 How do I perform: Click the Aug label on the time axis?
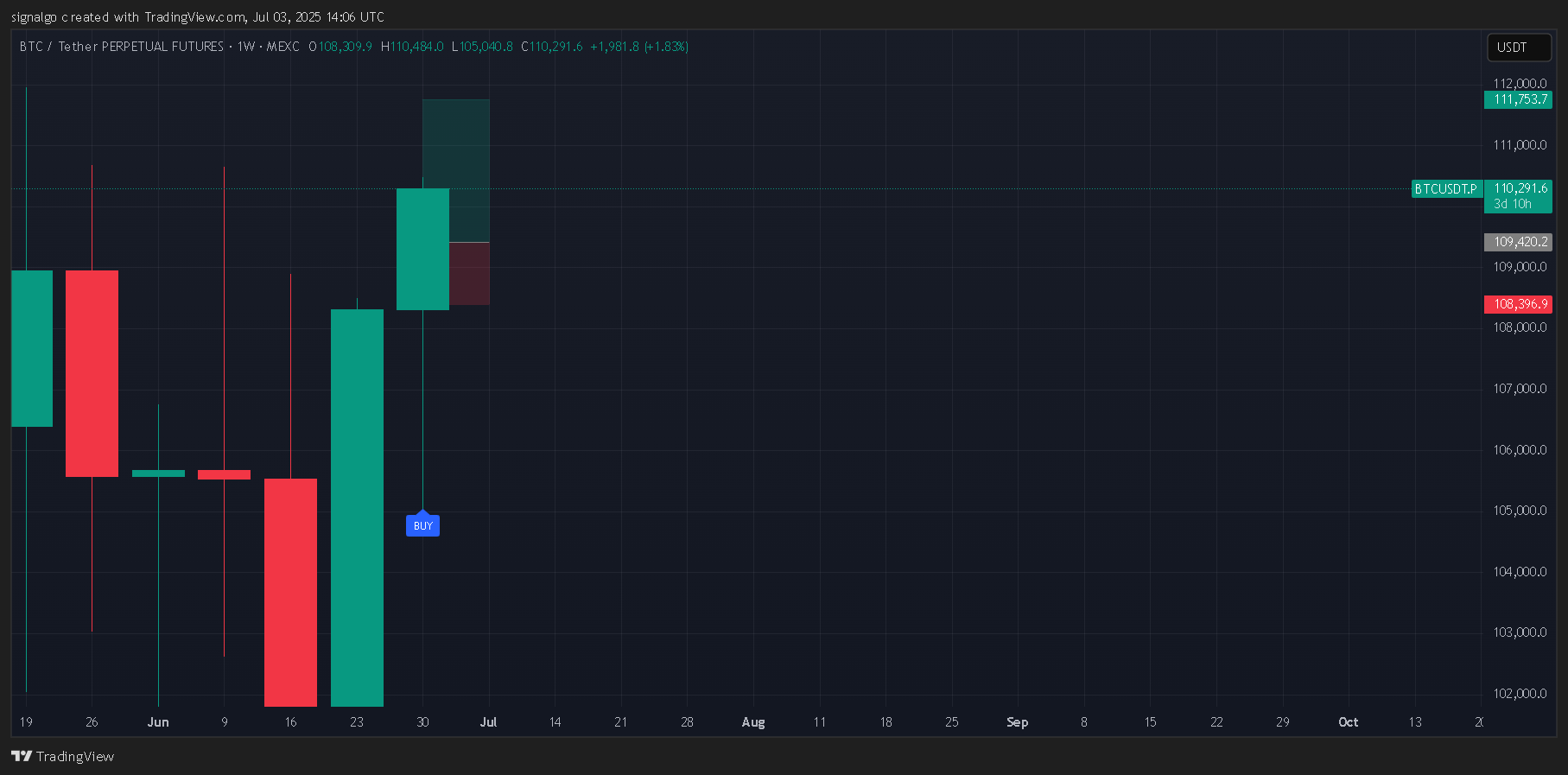coord(753,722)
